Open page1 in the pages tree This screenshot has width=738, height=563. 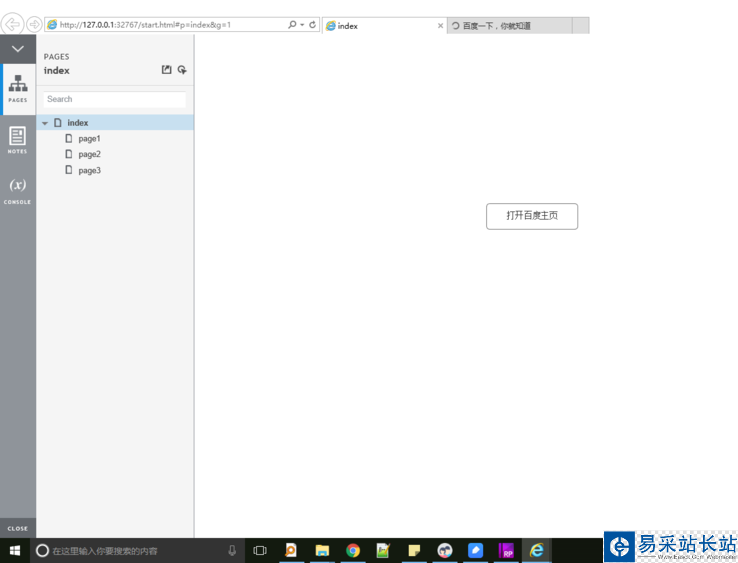tap(89, 139)
